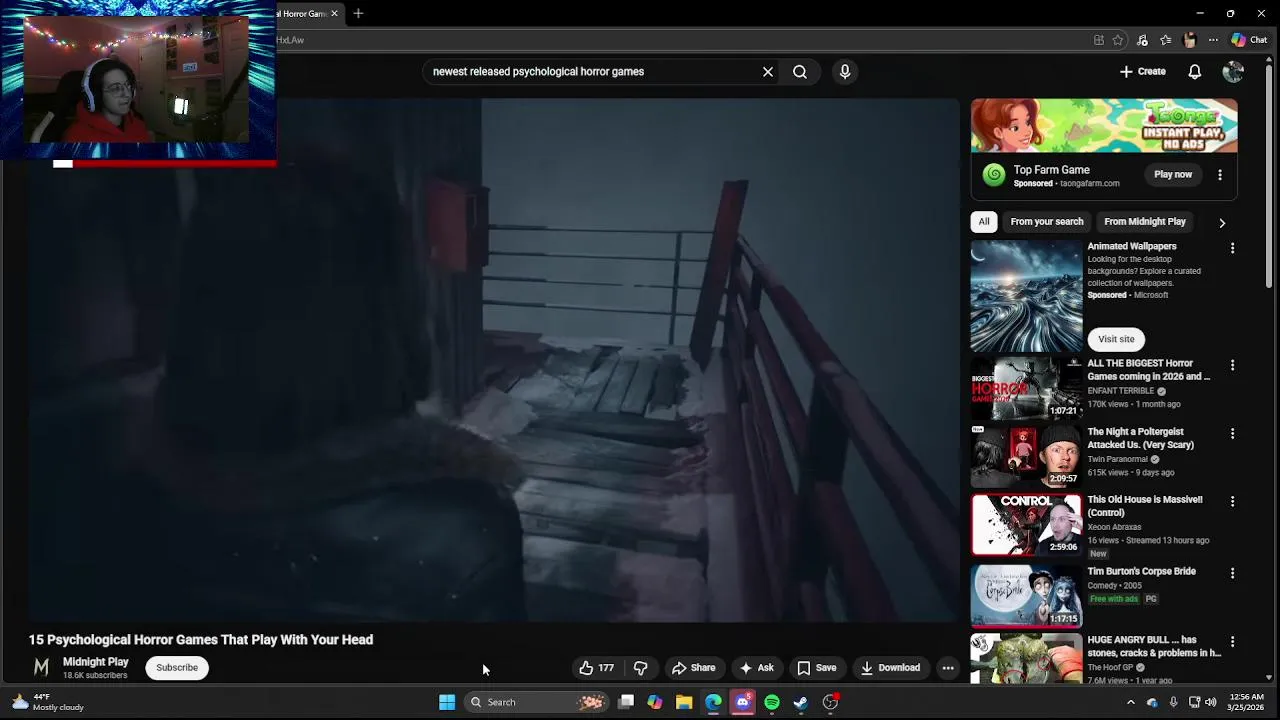Close the Horror Games browser tab

(334, 13)
